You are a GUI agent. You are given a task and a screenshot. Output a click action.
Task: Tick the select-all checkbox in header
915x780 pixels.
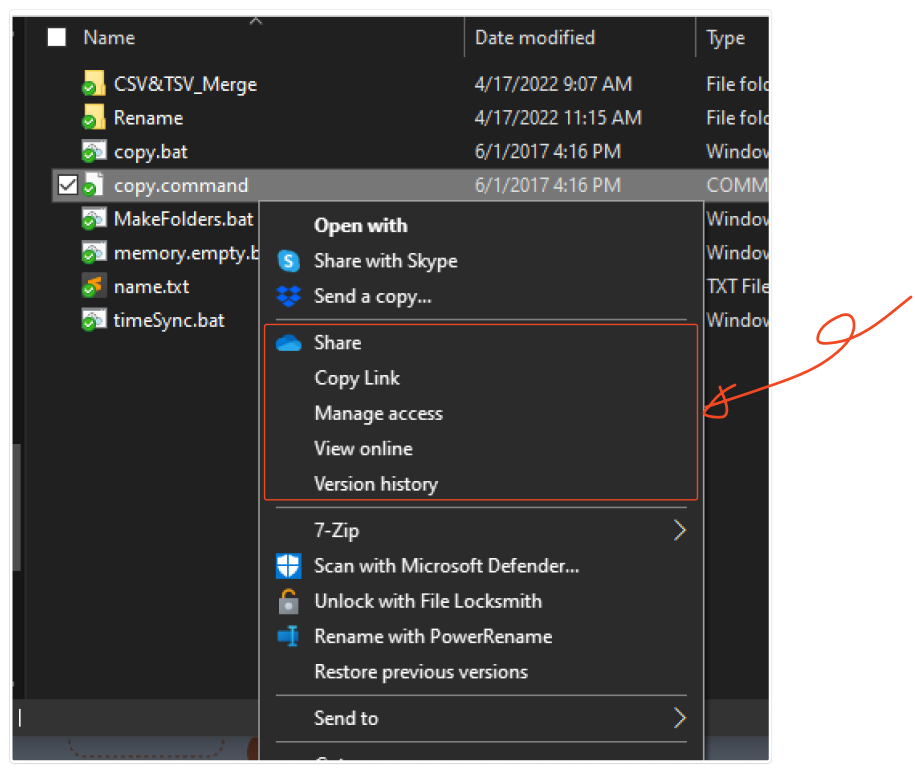pos(57,38)
